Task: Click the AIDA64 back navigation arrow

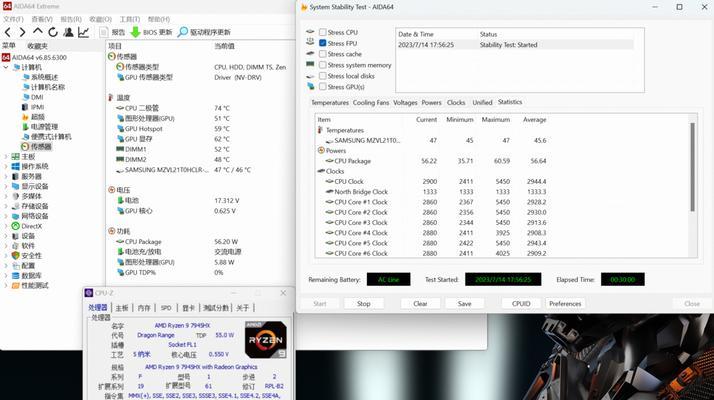Action: tap(8, 32)
